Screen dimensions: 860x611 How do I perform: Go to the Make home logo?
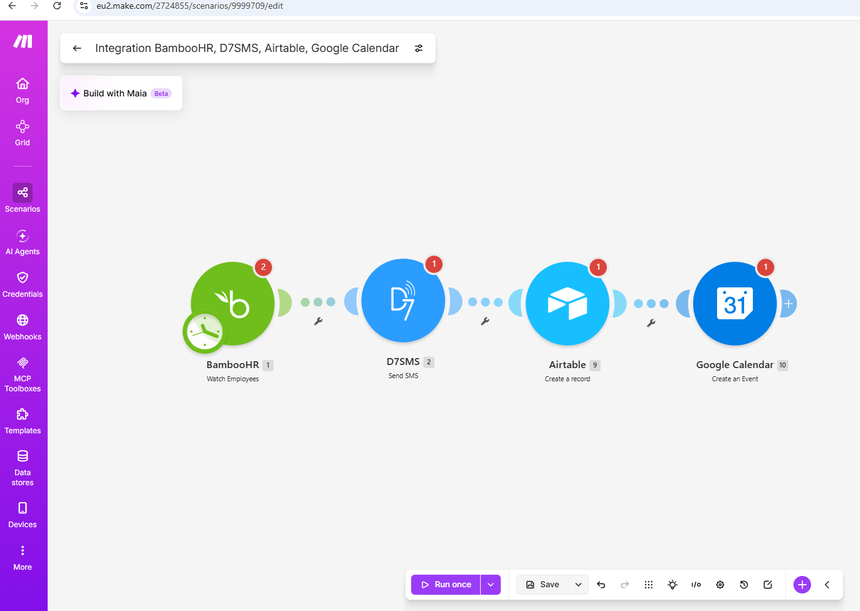tap(23, 42)
